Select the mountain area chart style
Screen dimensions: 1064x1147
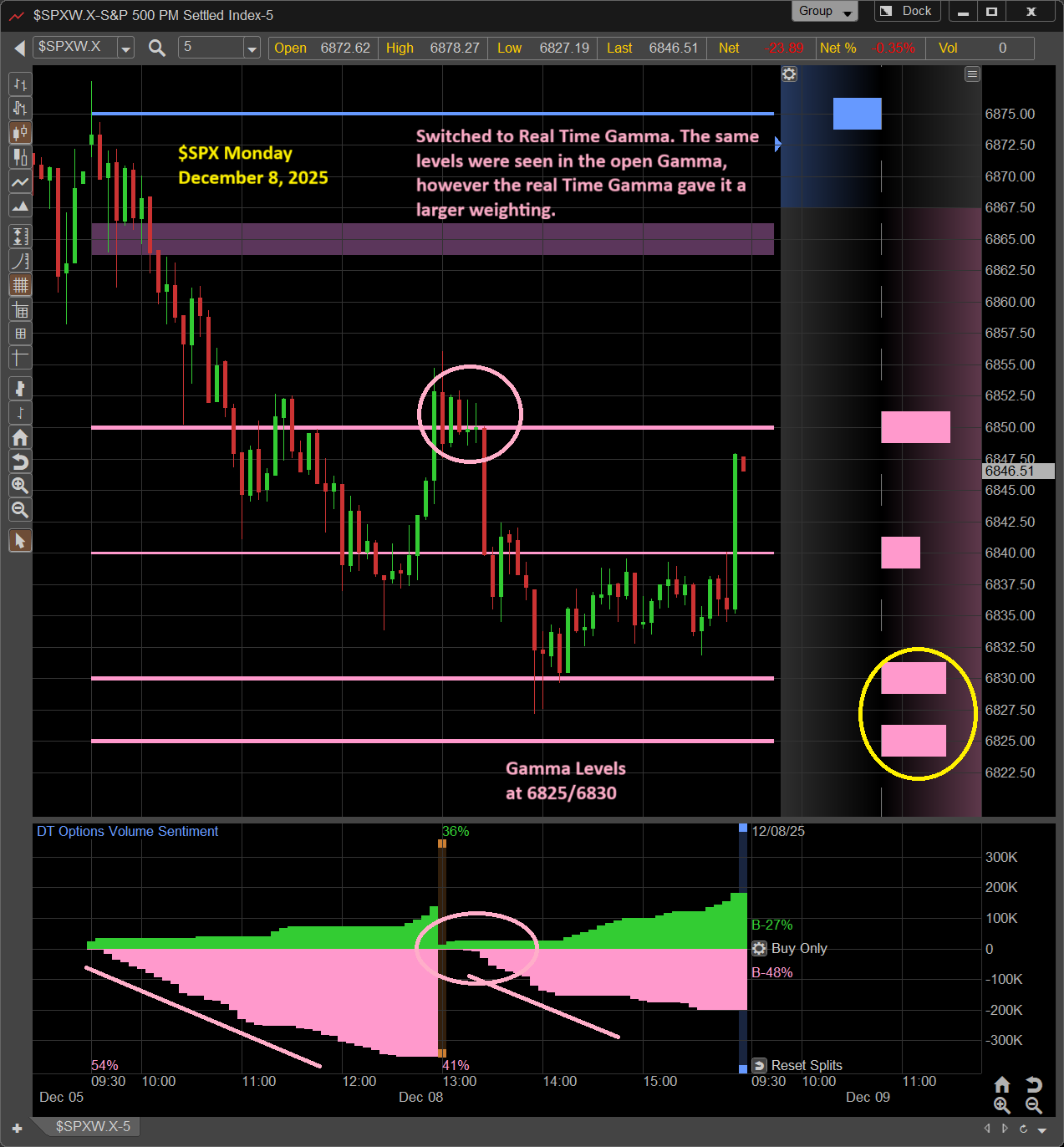20,206
